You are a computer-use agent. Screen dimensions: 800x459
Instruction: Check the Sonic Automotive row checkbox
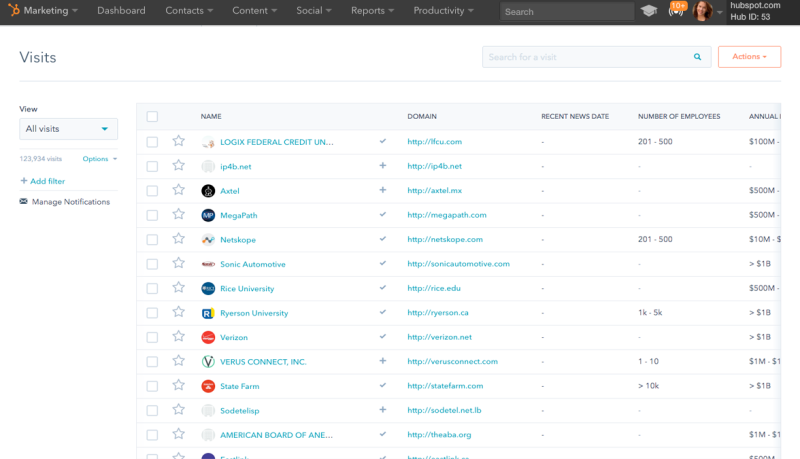(x=152, y=264)
